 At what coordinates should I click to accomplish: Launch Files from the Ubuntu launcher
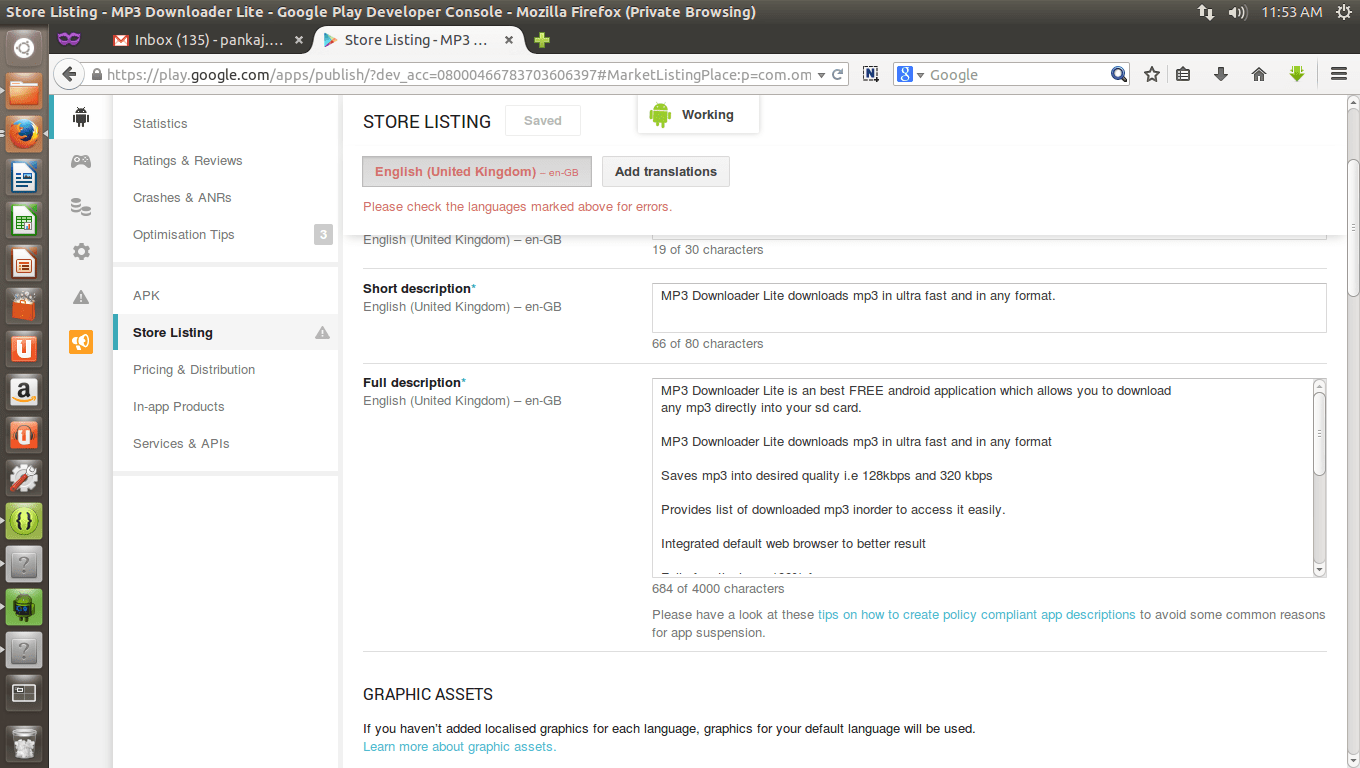tap(24, 91)
